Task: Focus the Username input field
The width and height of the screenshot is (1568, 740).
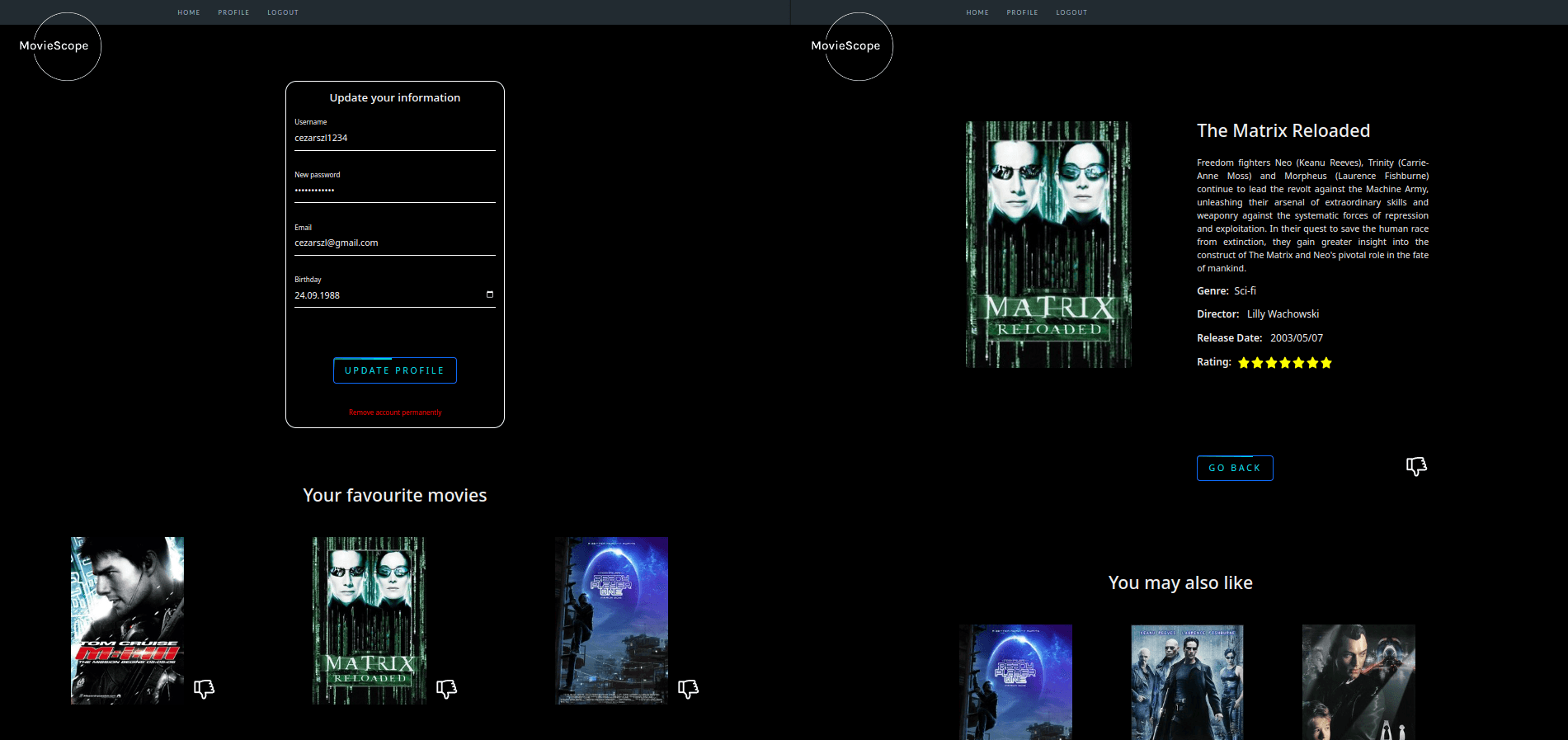Action: point(395,139)
